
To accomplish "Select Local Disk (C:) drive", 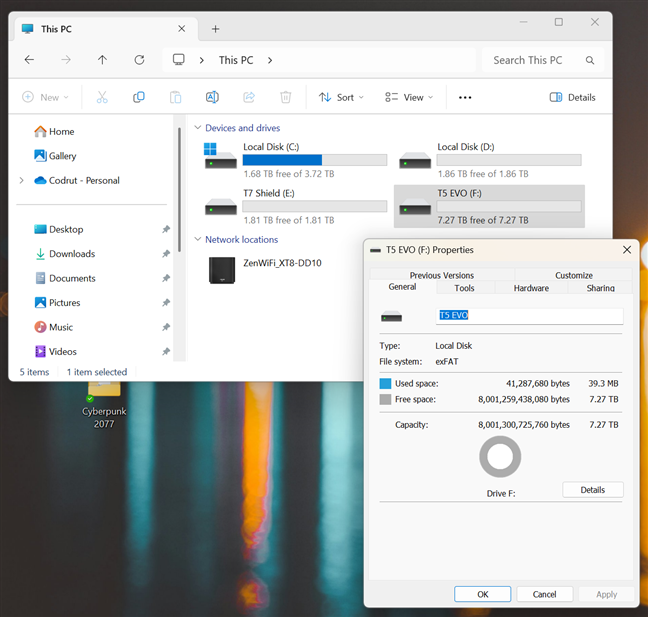I will point(295,160).
